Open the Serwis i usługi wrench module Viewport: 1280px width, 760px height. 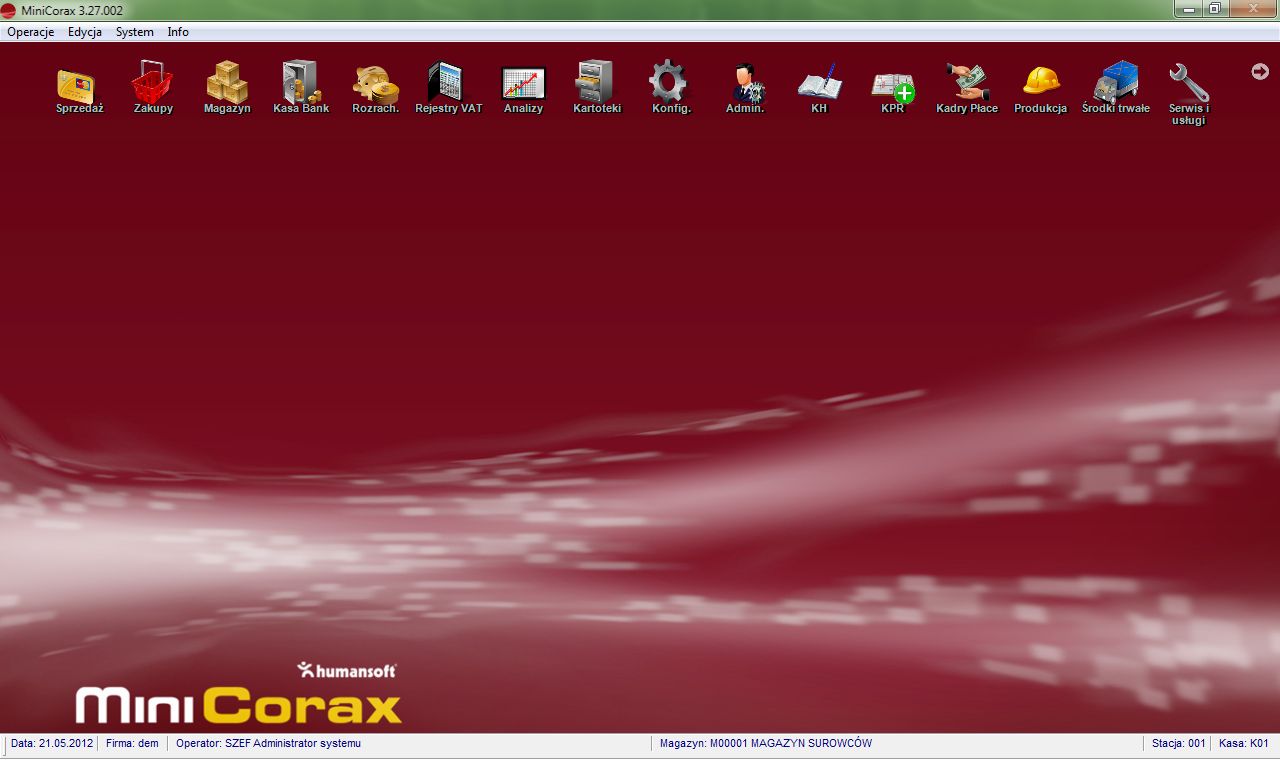(x=1189, y=93)
